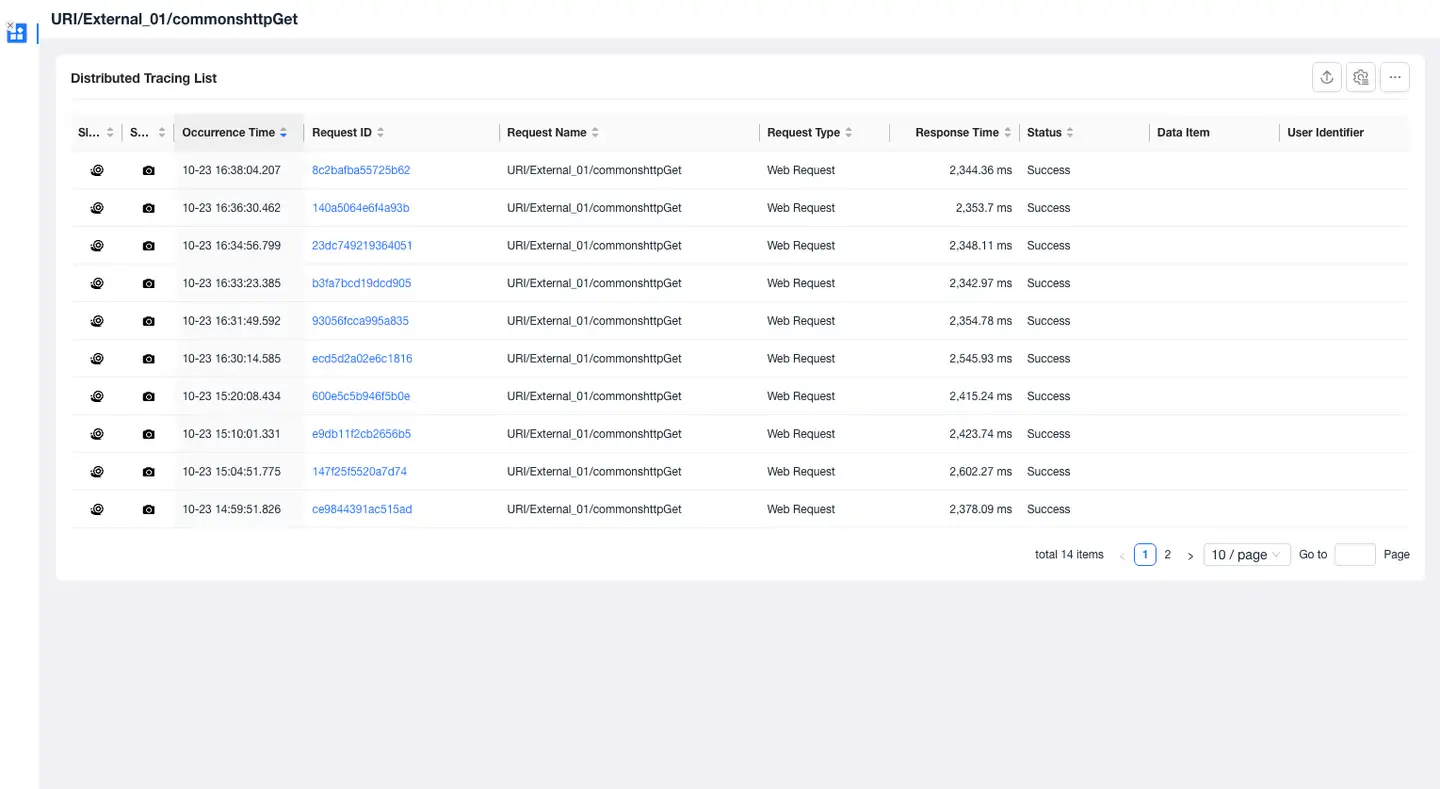Click the export/upload icon above the tracing list

point(1326,77)
